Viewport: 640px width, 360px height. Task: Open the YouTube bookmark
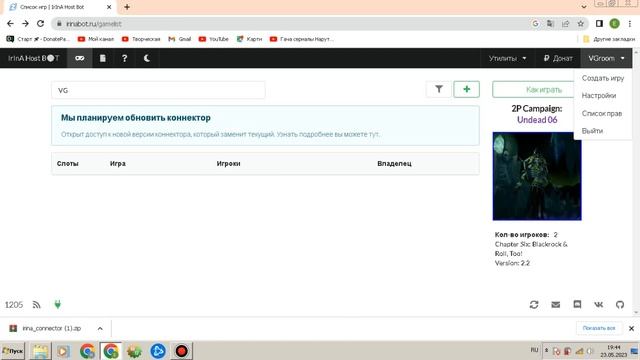pyautogui.click(x=213, y=39)
